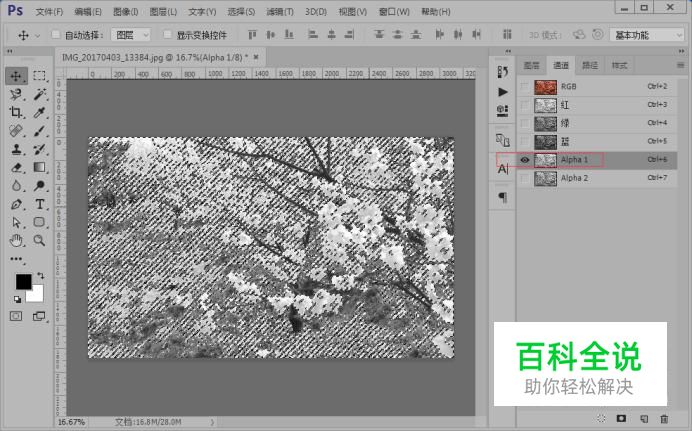Viewport: 692px width, 431px height.
Task: Select the Zoom tool
Action: tap(39, 240)
